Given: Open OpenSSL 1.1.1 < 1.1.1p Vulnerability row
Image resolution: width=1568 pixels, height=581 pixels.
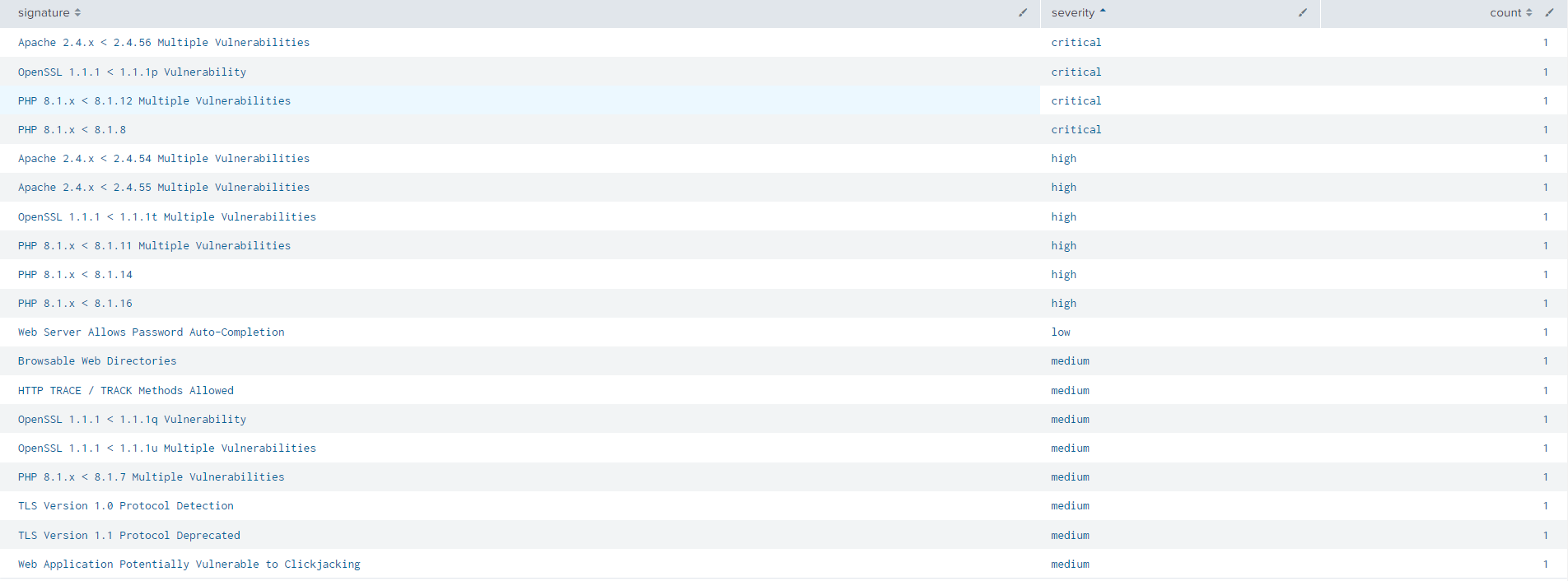Looking at the screenshot, I should click(x=132, y=72).
